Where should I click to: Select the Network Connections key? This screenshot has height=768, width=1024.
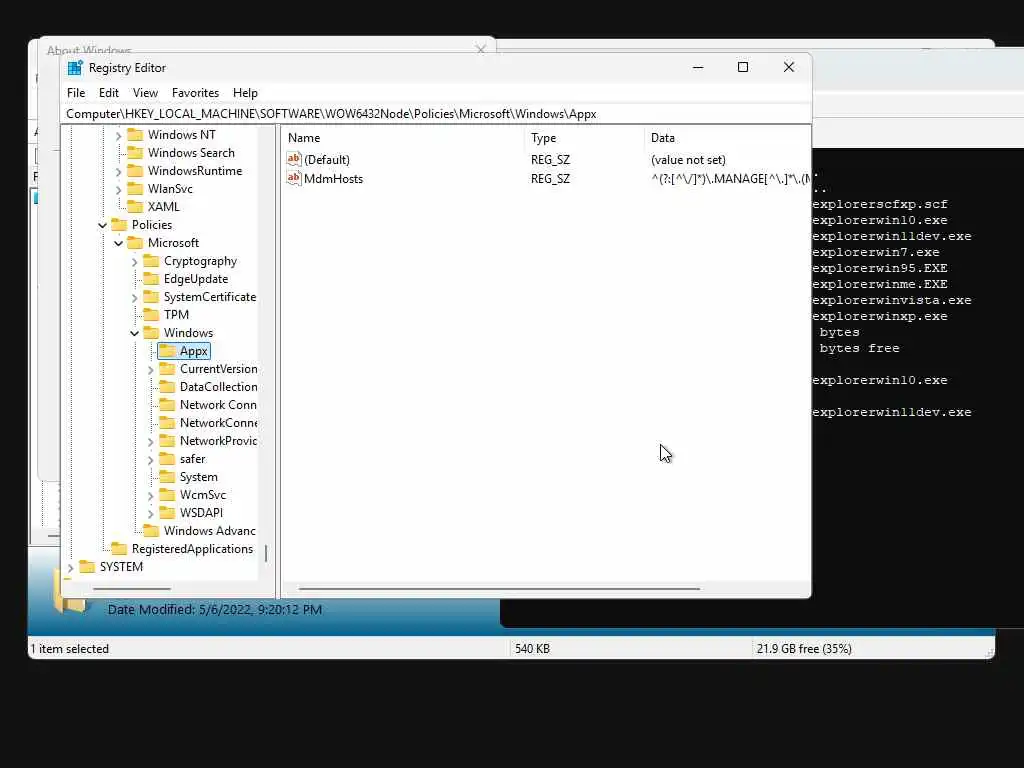pos(218,405)
